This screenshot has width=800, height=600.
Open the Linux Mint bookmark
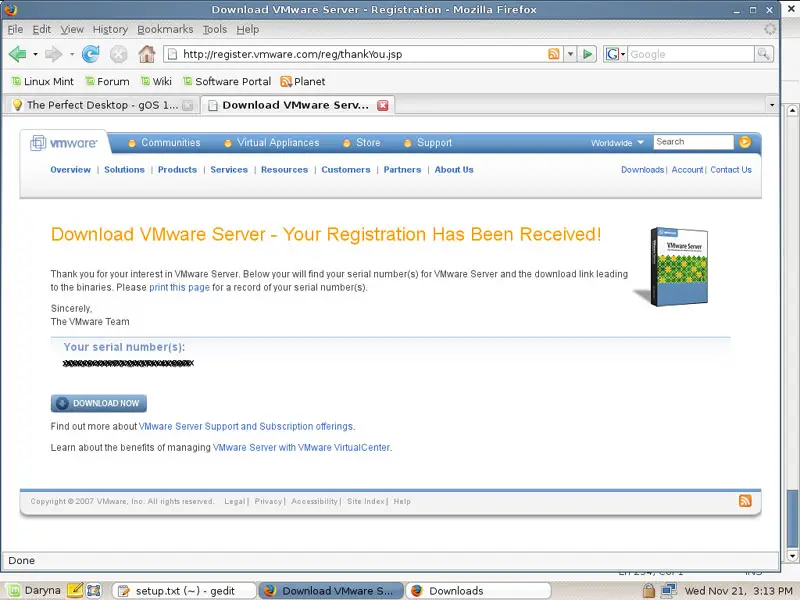(x=43, y=82)
